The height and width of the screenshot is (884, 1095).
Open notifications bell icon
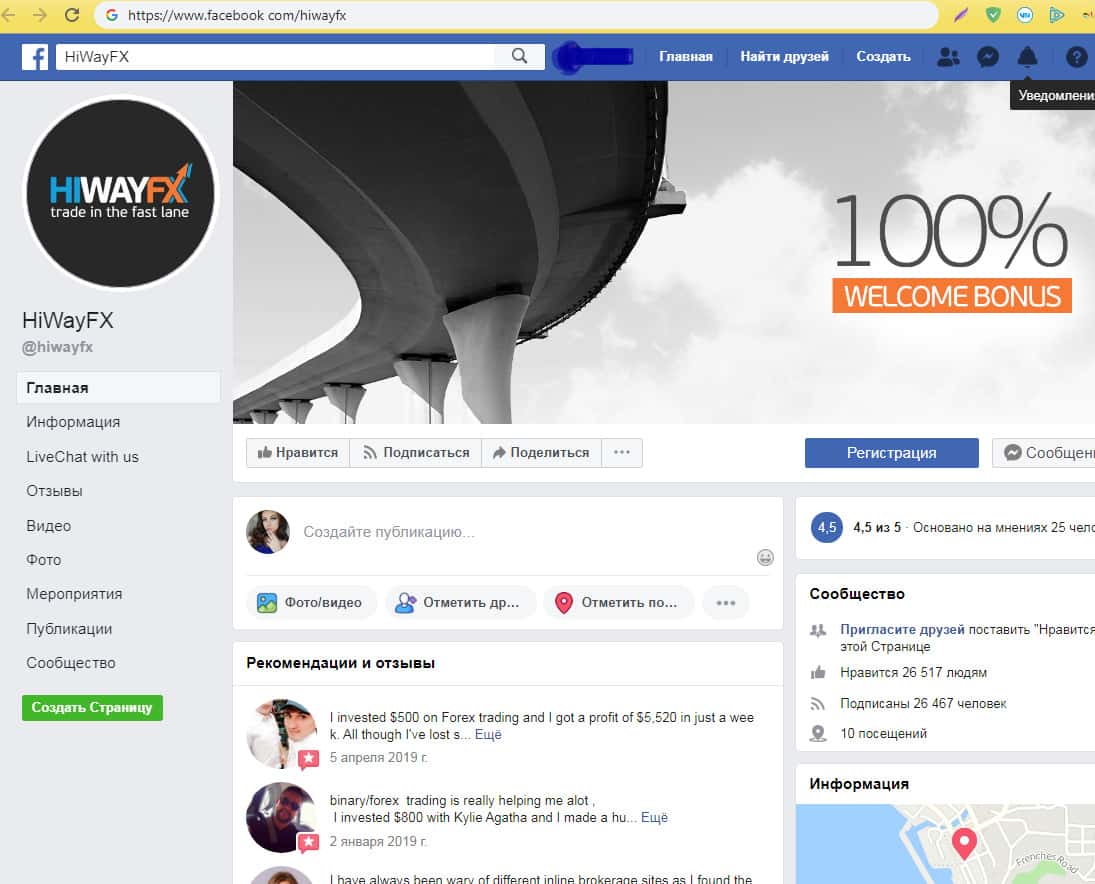[x=1027, y=57]
